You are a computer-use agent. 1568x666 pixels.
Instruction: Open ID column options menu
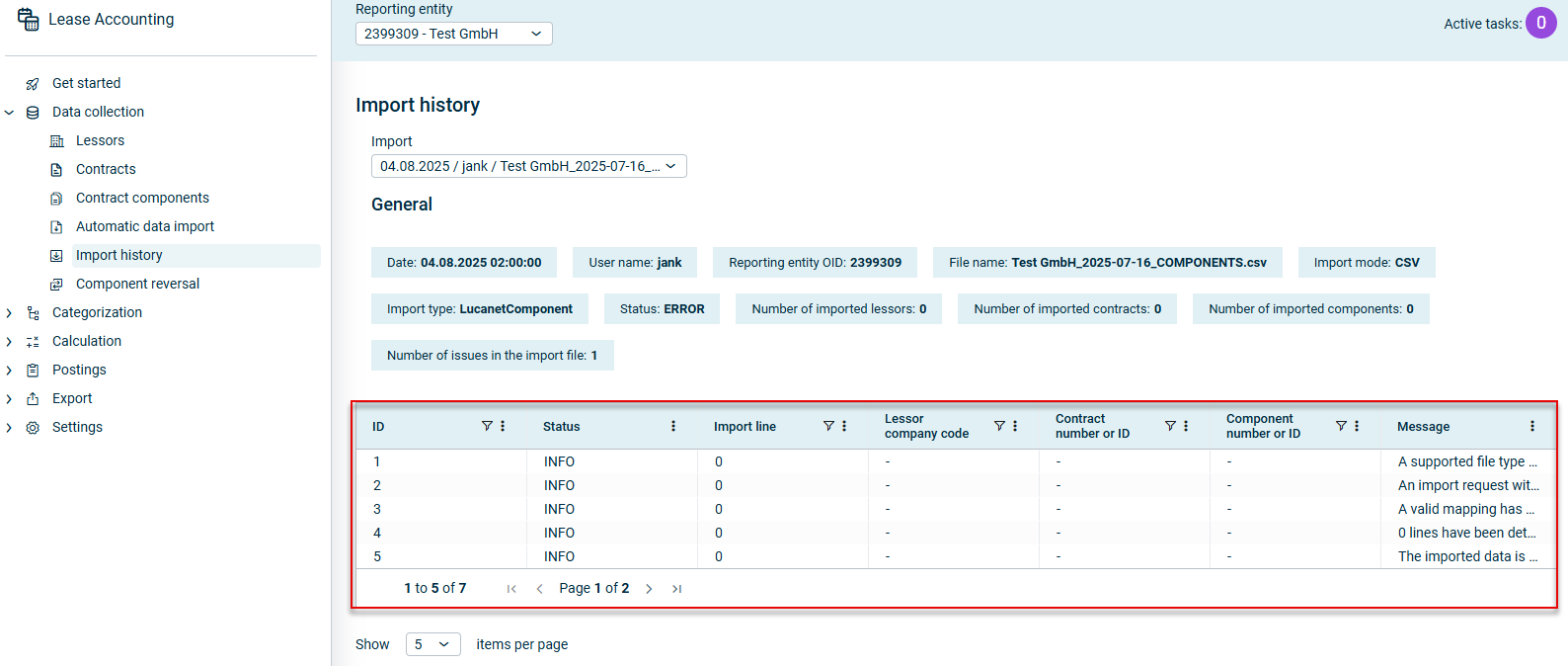[503, 426]
